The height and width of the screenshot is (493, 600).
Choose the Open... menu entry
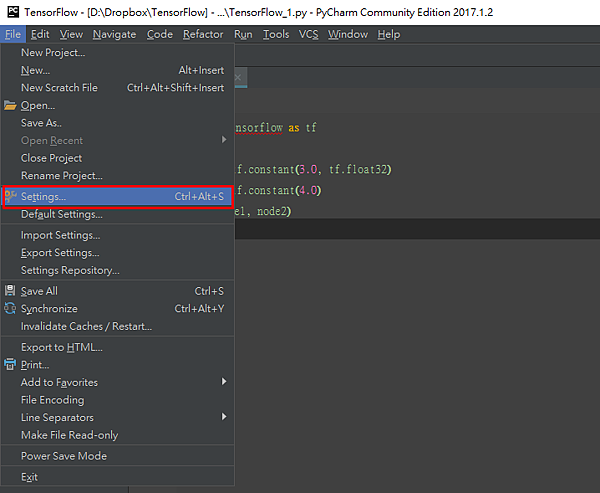pos(117,105)
